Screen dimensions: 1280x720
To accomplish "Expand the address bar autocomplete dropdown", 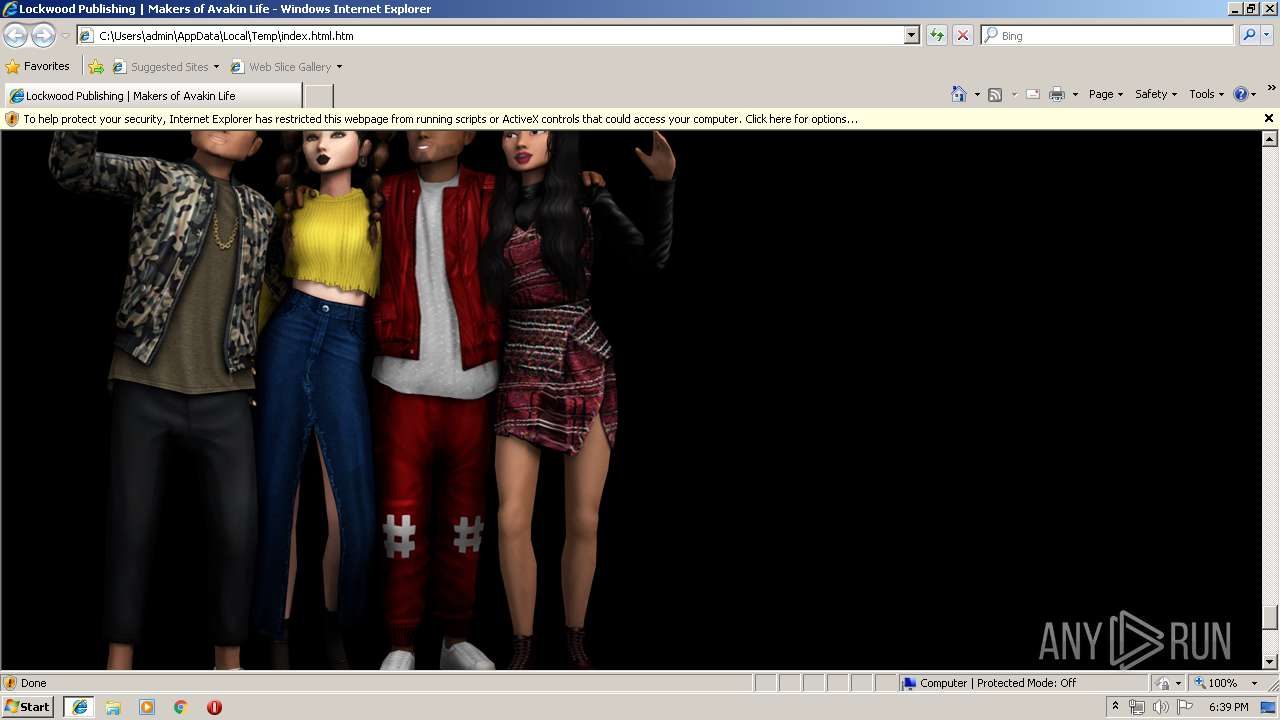I will (x=912, y=36).
